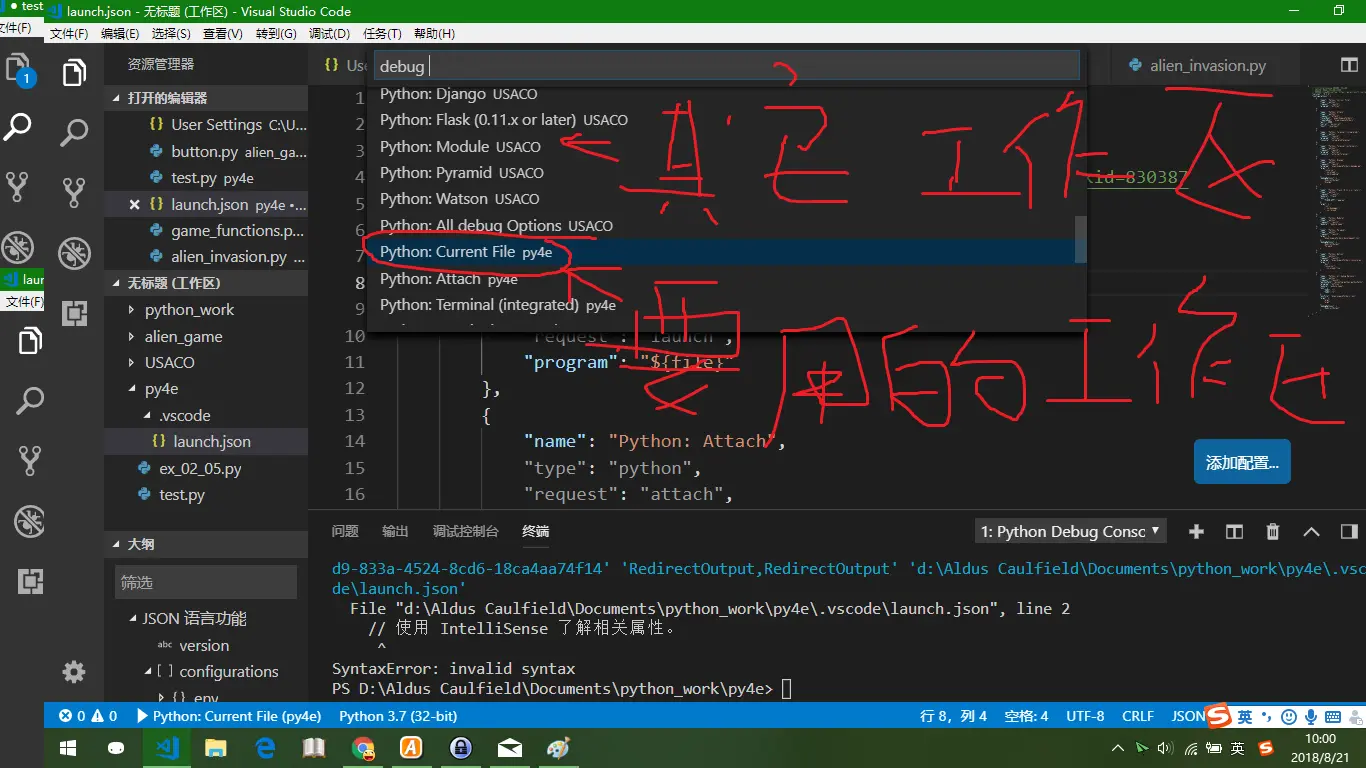Image resolution: width=1366 pixels, height=768 pixels.
Task: Collapse the 大纲 outline section
Action: tap(206, 544)
